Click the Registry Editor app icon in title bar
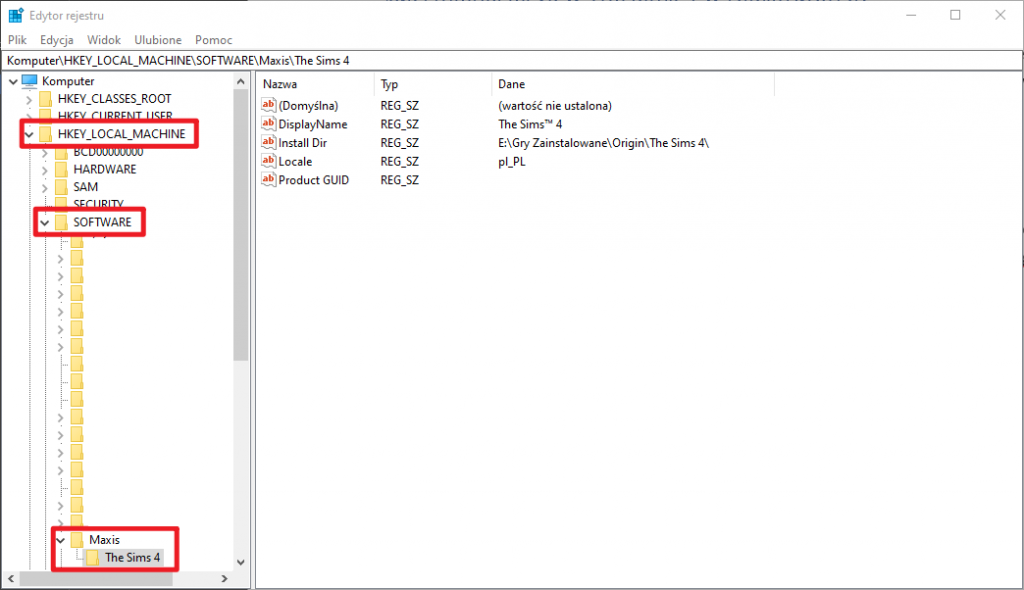Image resolution: width=1024 pixels, height=590 pixels. tap(16, 15)
